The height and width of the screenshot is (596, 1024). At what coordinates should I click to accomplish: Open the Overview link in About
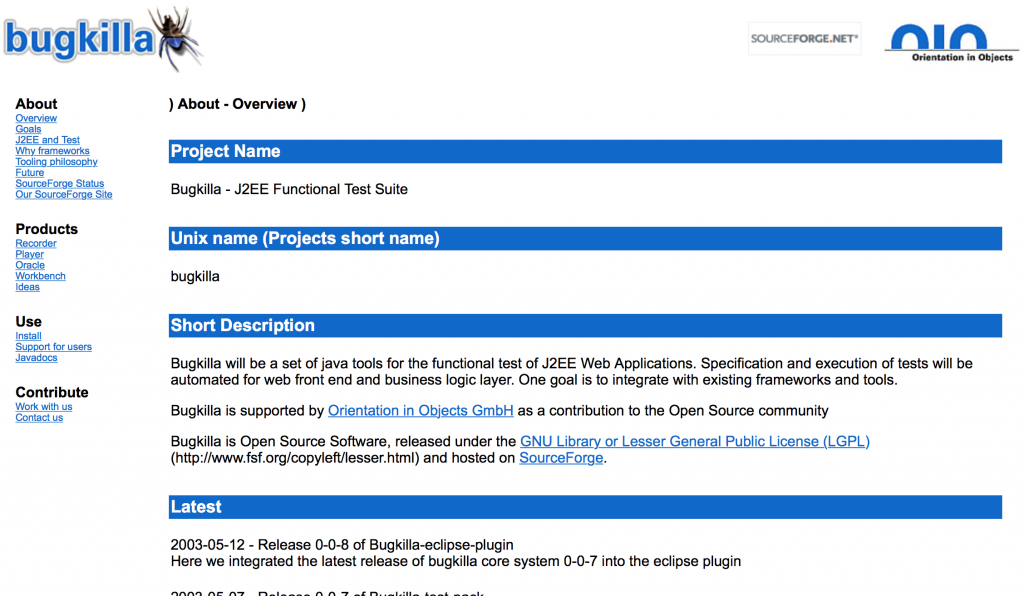click(36, 118)
